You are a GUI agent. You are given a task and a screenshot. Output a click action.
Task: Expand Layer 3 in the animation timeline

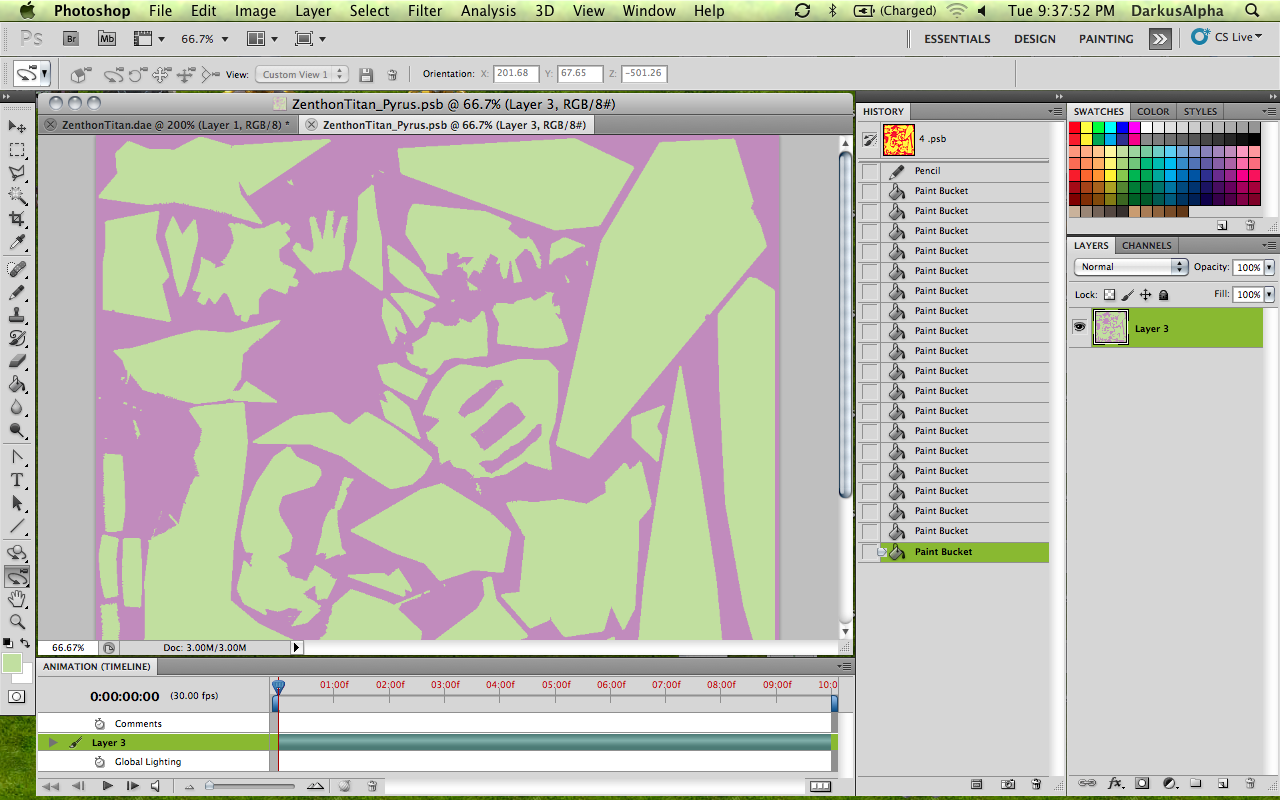click(x=53, y=743)
